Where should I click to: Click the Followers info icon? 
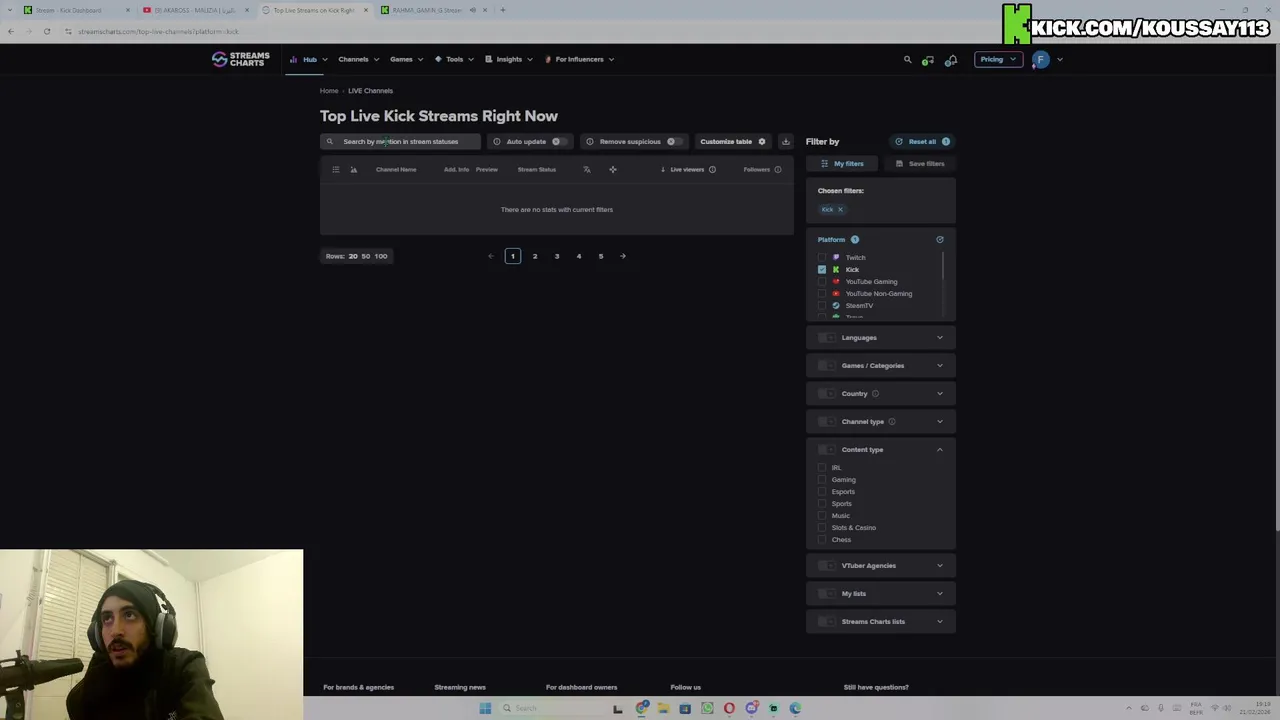(x=777, y=169)
